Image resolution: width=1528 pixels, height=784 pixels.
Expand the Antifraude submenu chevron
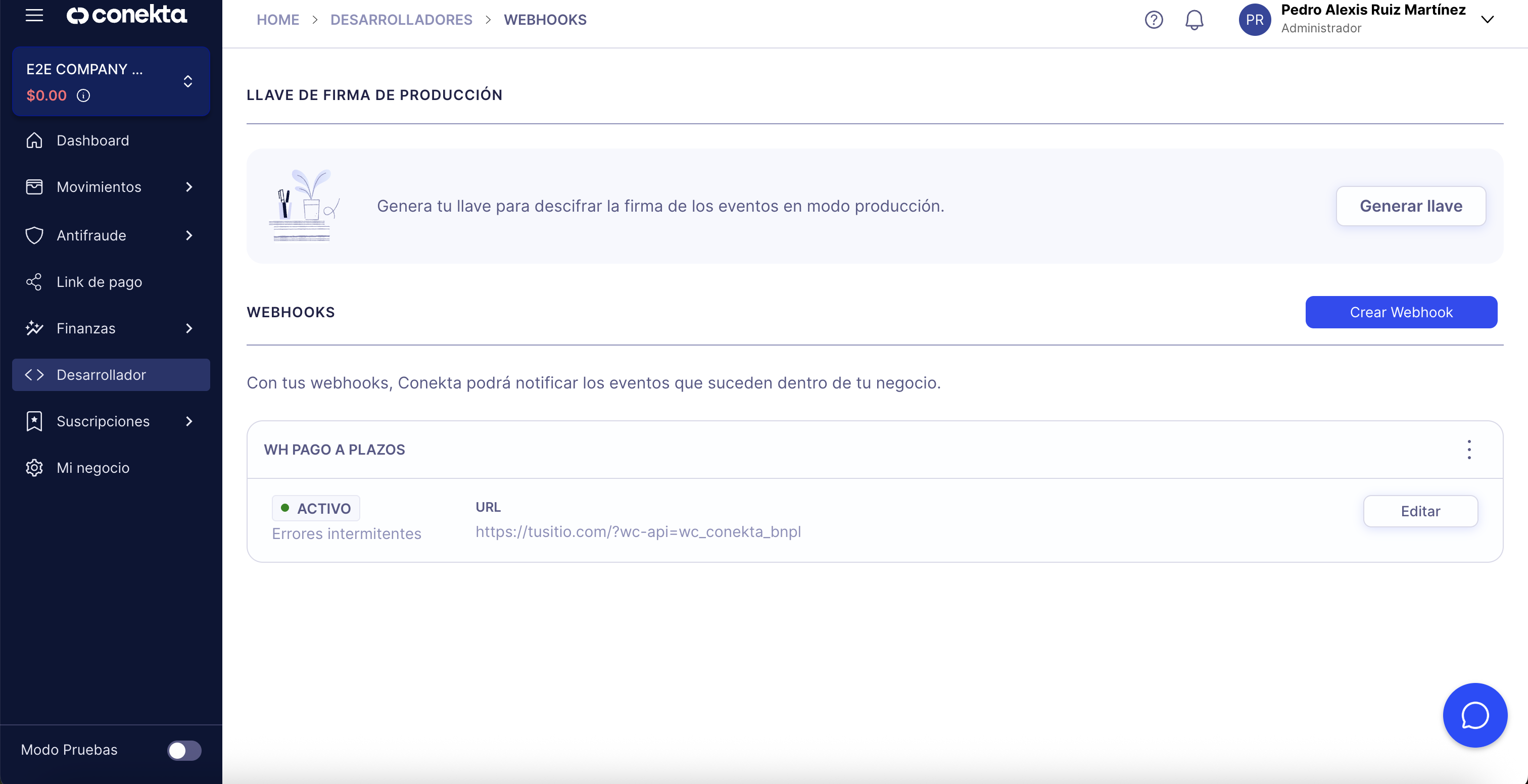click(189, 235)
